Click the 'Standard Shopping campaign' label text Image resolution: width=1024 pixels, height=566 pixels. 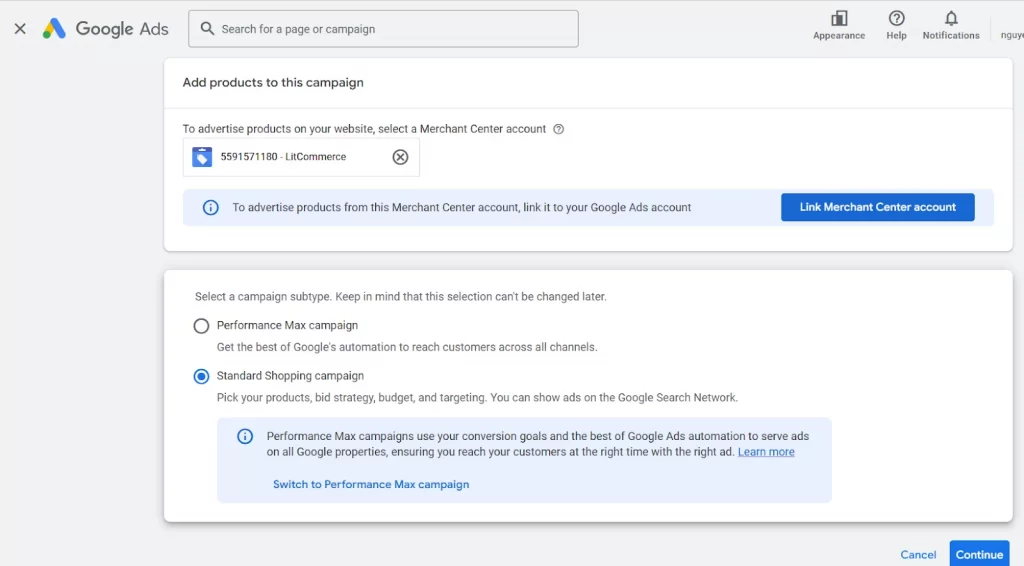pyautogui.click(x=290, y=376)
